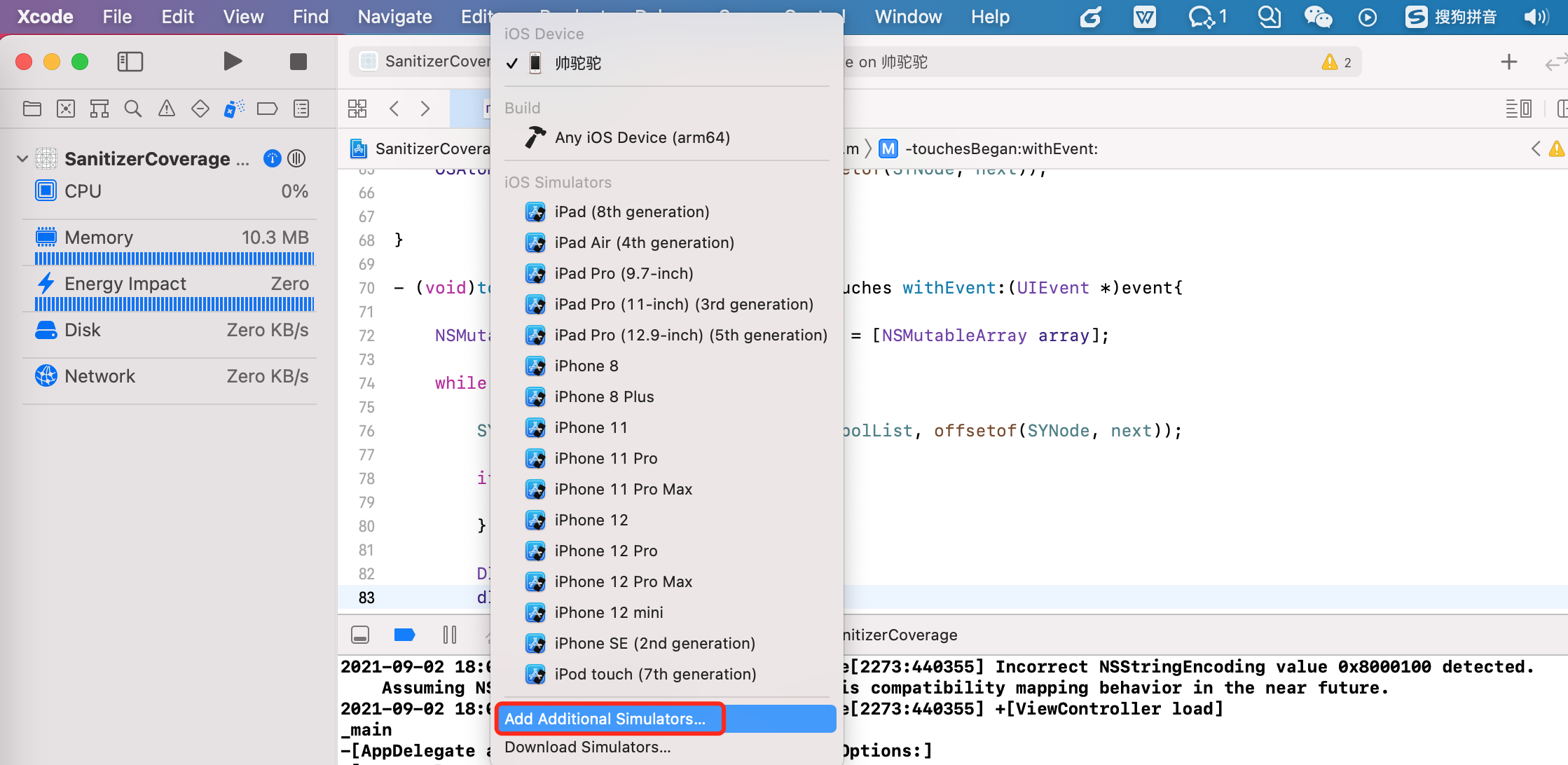Go forward in editor history
Viewport: 1568px width, 765px height.
pyautogui.click(x=425, y=109)
